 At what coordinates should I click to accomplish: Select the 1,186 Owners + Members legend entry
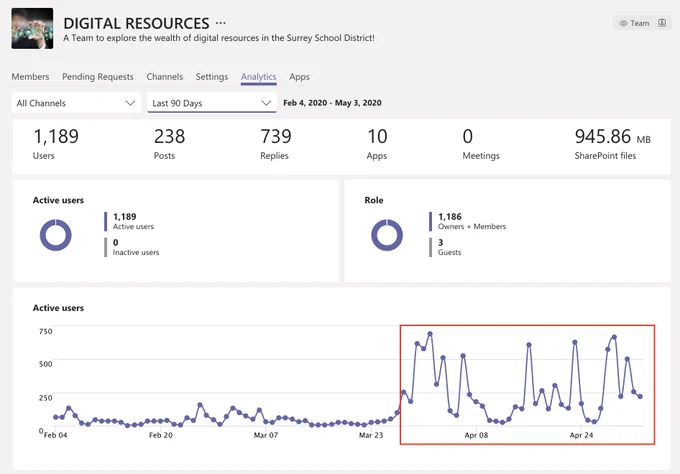pyautogui.click(x=468, y=221)
